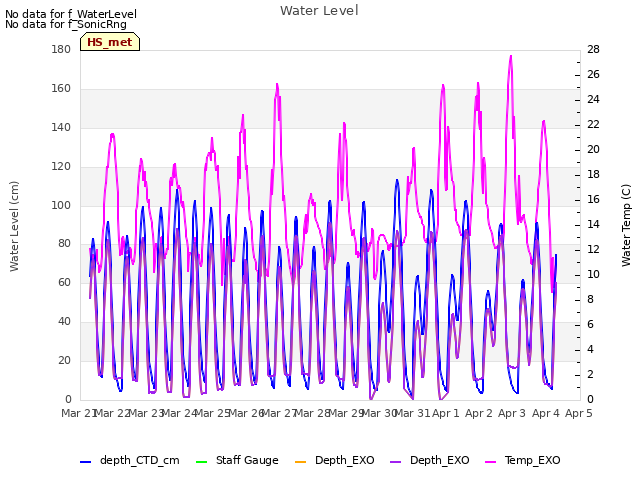Screen dimensions: 640x480
Task: Click the depth_CTD_cm peak near Mar 30
Action: 397,180
